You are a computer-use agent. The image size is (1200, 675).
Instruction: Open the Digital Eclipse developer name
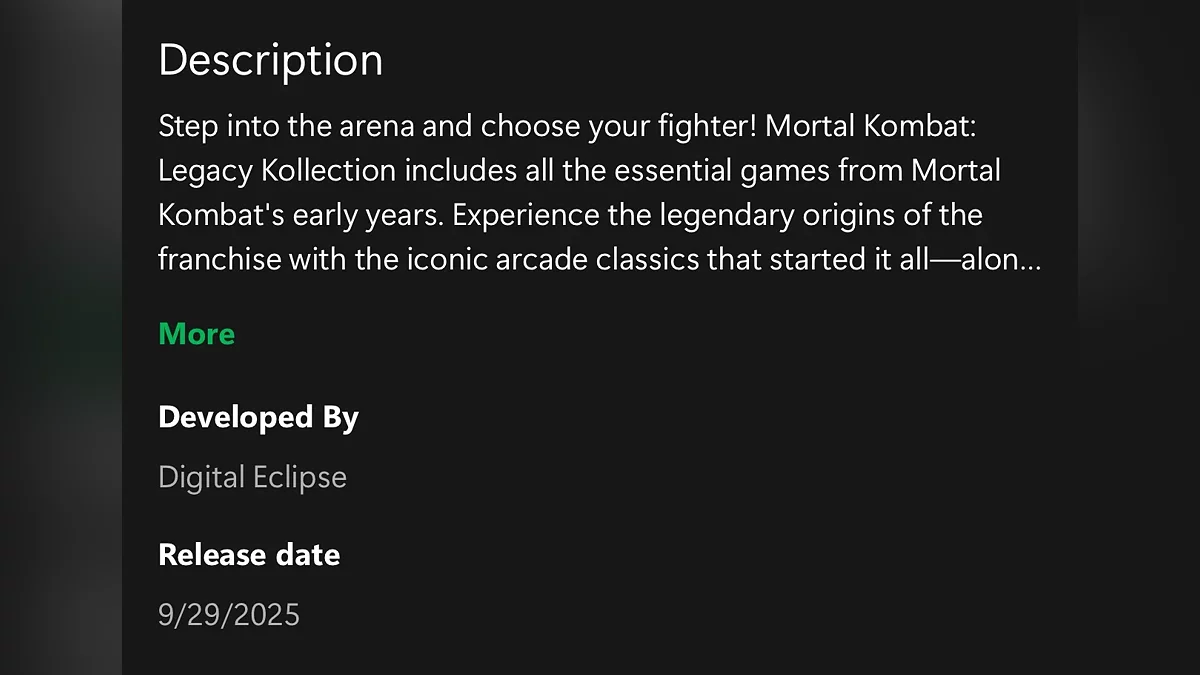[252, 477]
